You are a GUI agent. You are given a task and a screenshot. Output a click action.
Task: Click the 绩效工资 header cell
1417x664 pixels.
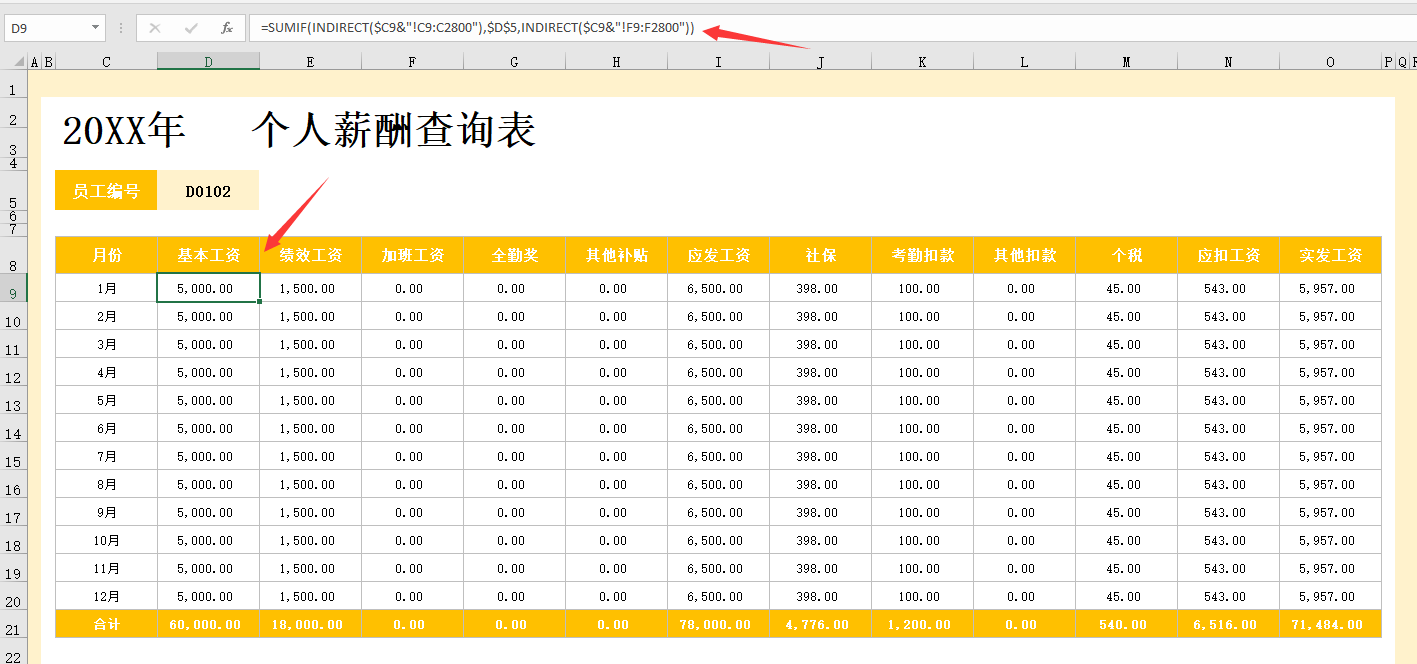click(x=310, y=255)
